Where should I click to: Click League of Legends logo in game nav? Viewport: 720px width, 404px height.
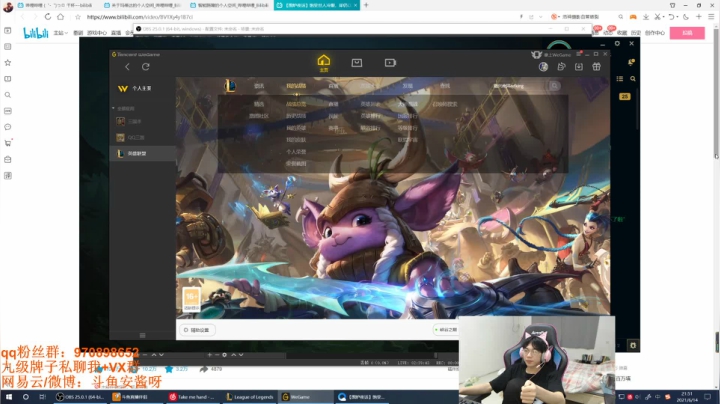(230, 85)
